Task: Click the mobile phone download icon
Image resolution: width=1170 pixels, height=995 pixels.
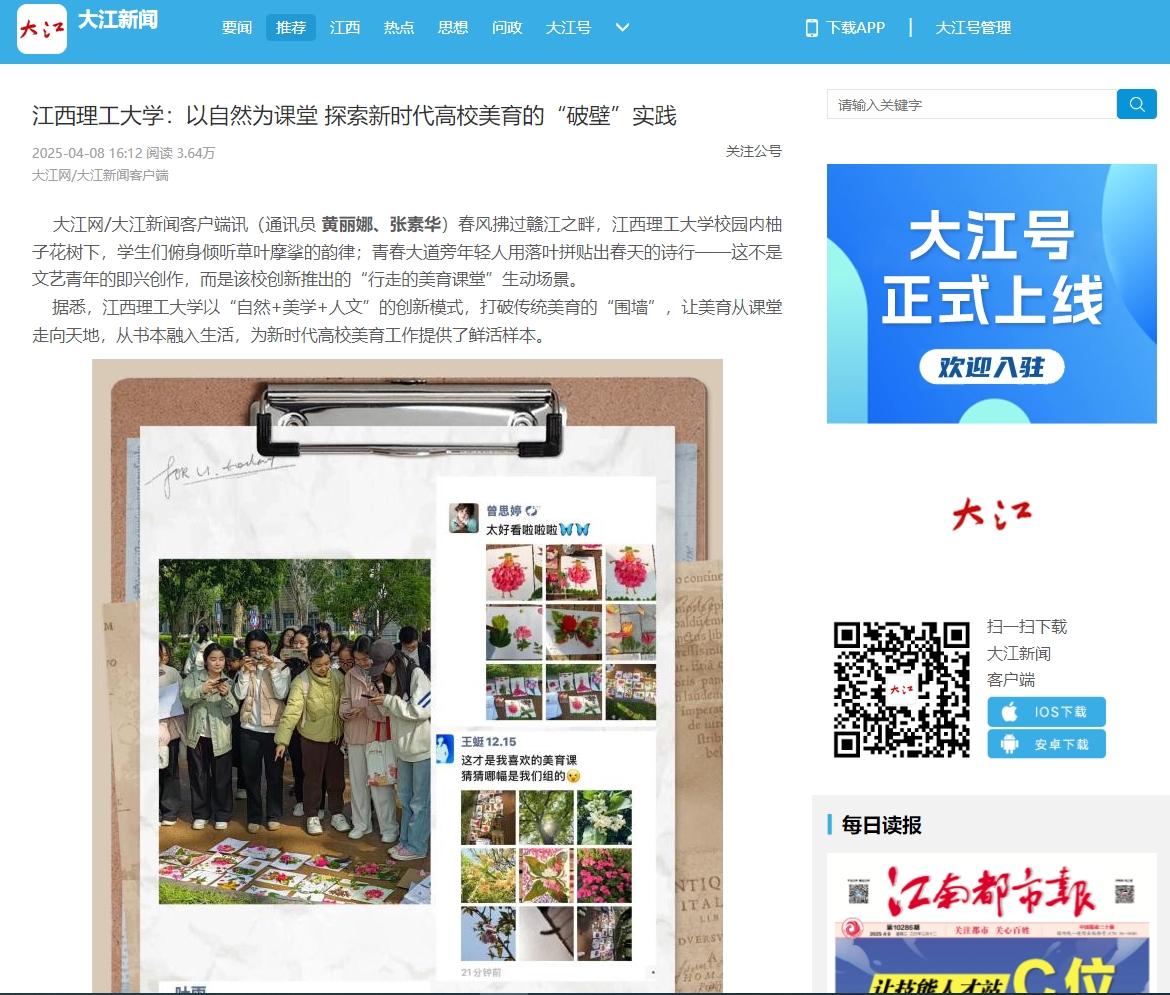Action: pyautogui.click(x=811, y=28)
